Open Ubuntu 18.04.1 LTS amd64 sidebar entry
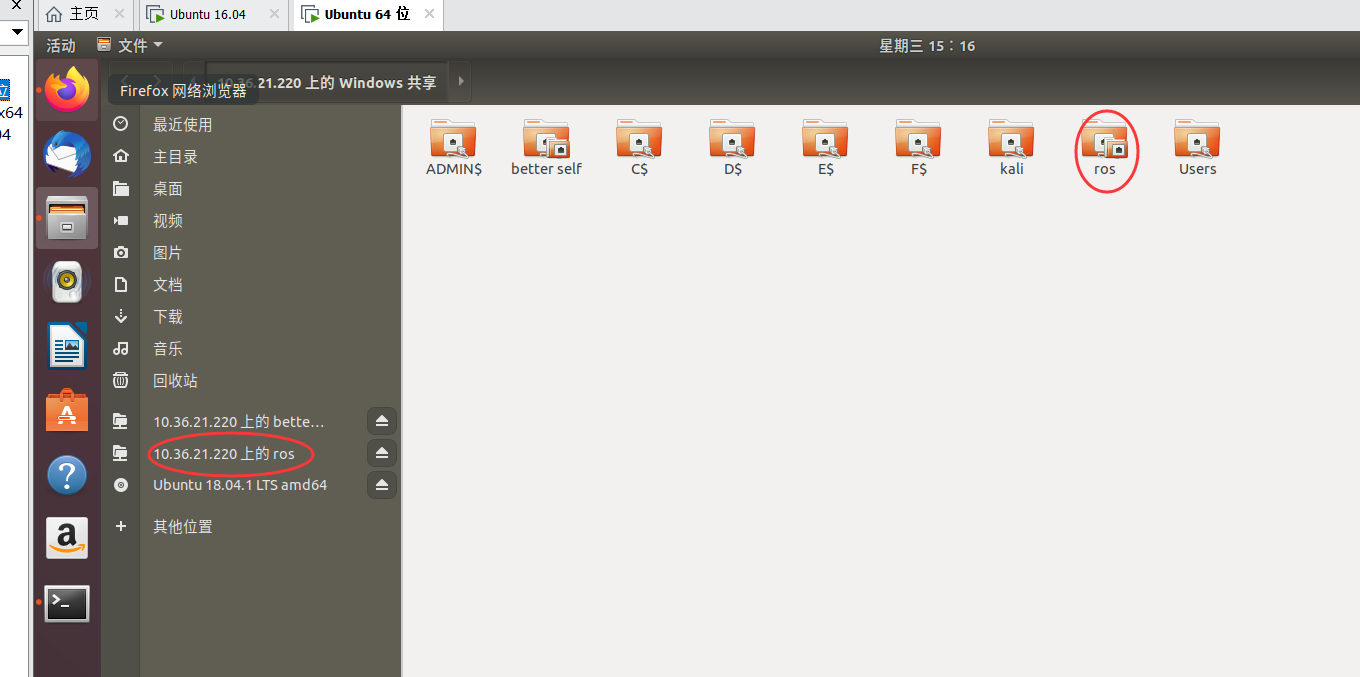Screen dimensions: 1360x677 [x=240, y=485]
